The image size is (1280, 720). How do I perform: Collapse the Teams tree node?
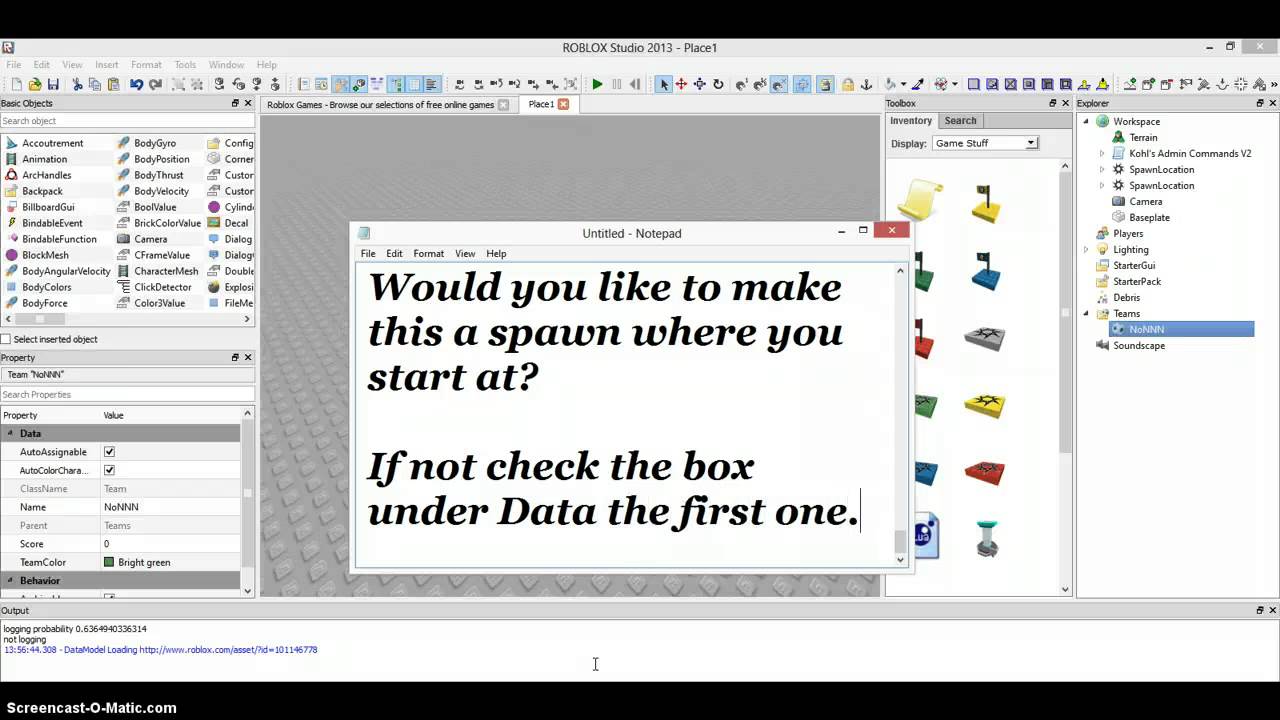(1086, 313)
